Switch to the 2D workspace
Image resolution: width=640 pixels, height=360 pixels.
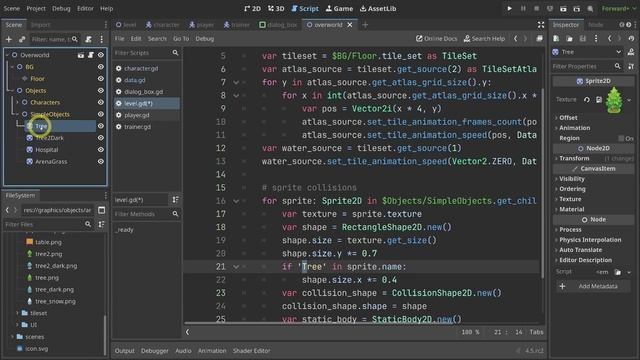[x=252, y=8]
